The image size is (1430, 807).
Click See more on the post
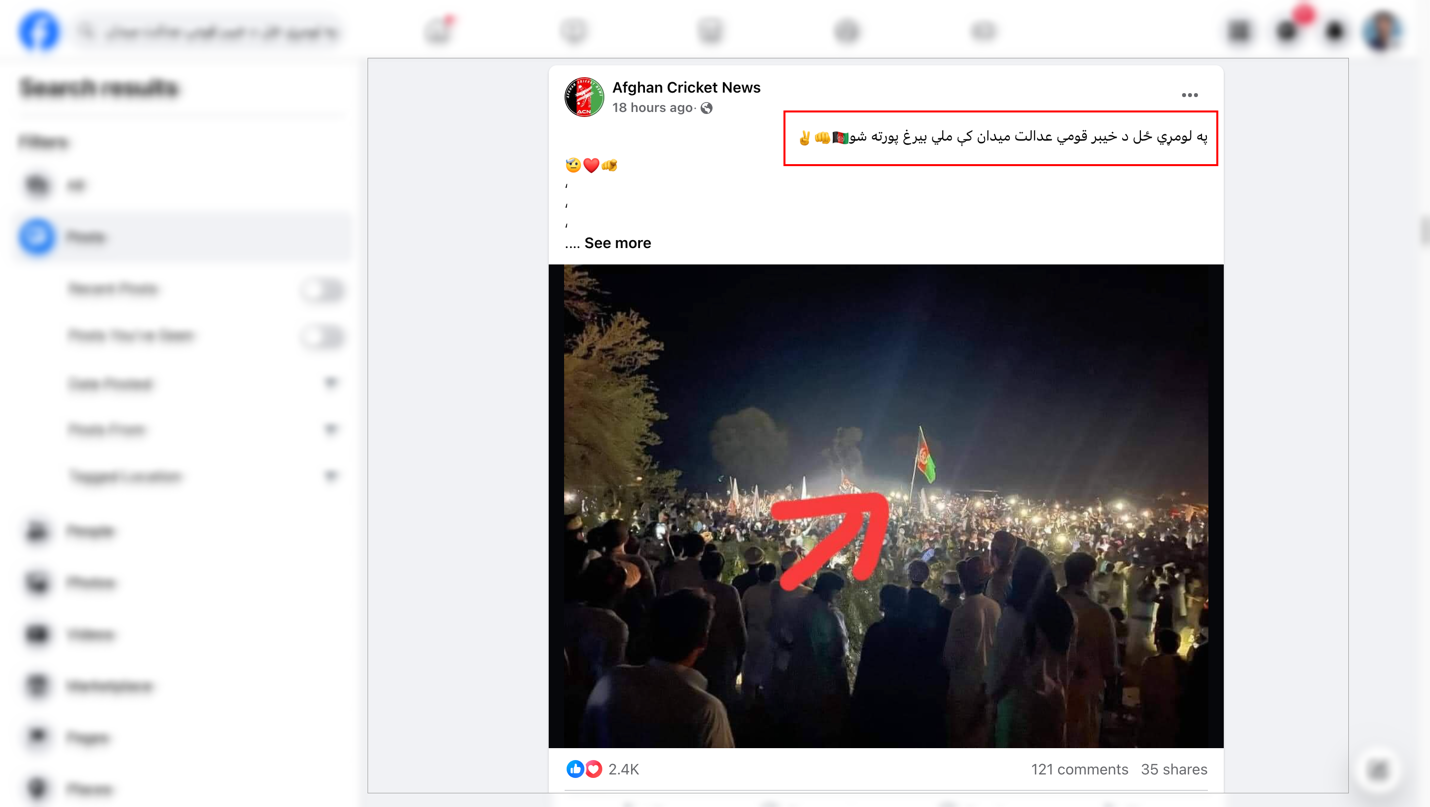coord(618,243)
